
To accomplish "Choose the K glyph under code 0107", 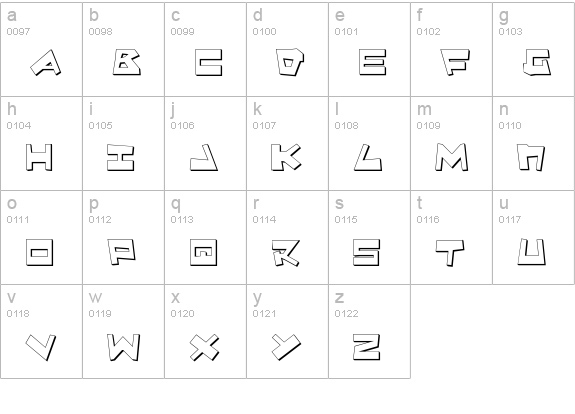I will click(286, 157).
